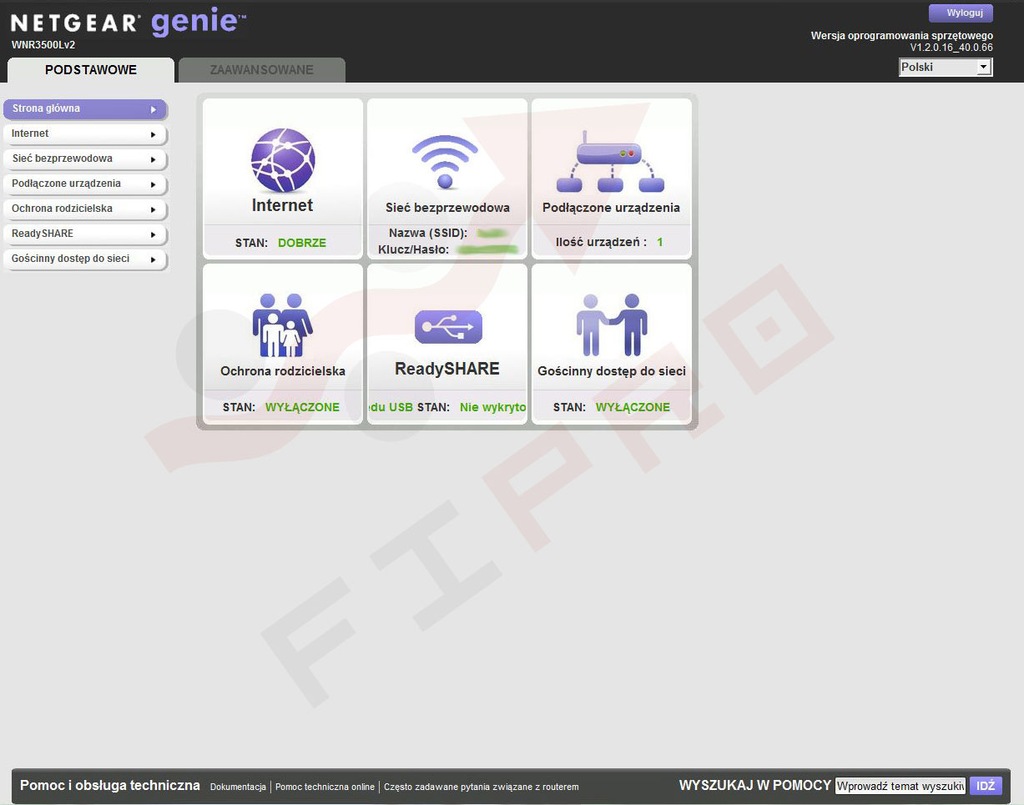Click the WYSZUKAJ W POMOCY label
1024x805 pixels.
click(755, 785)
